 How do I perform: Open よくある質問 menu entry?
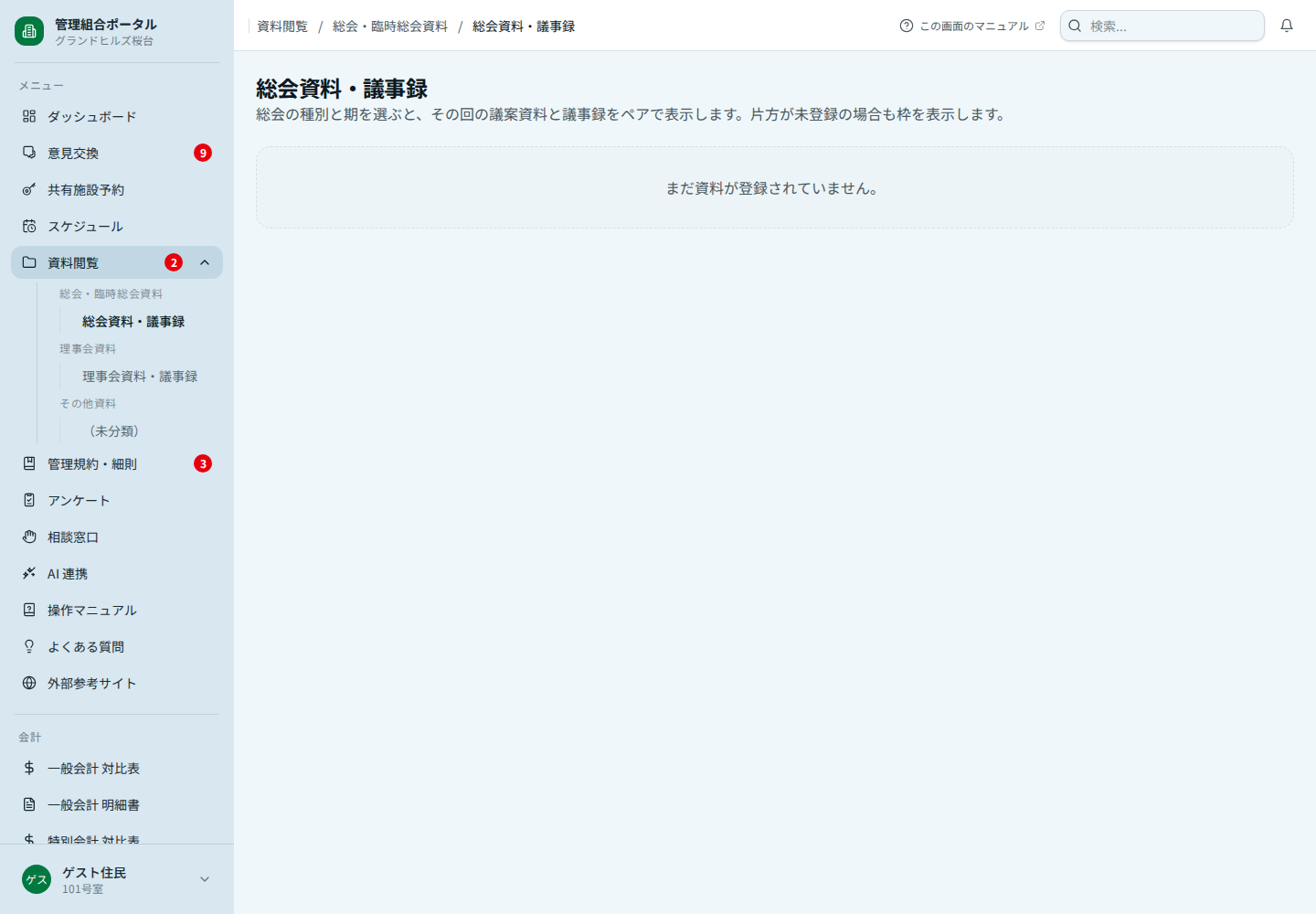[x=117, y=646]
